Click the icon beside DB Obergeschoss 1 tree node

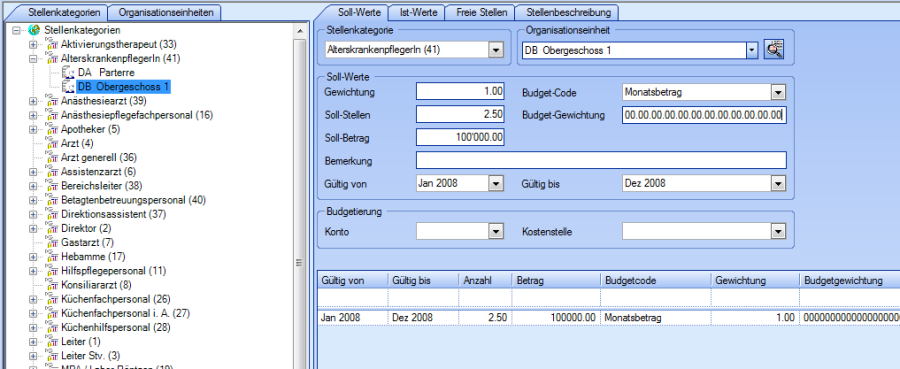point(68,87)
